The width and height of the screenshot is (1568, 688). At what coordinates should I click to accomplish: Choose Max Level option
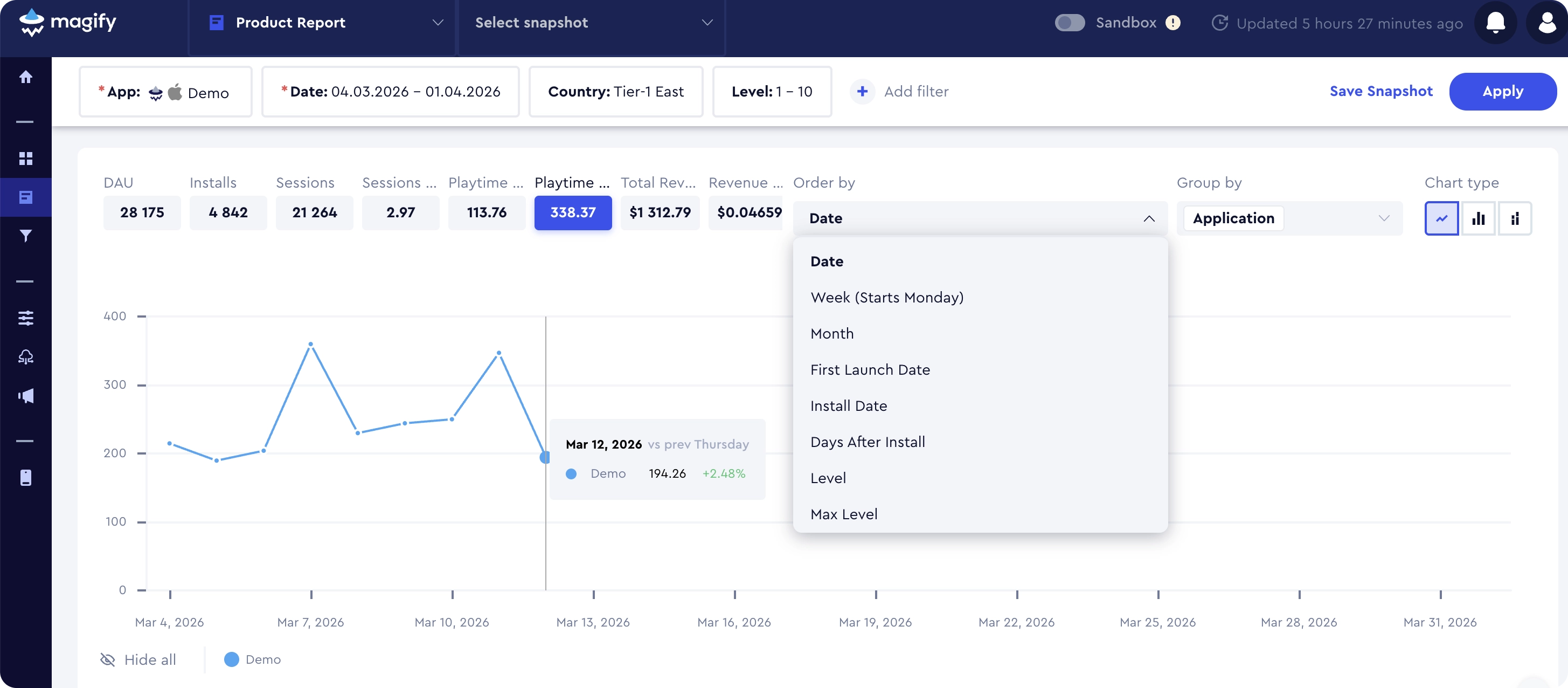pyautogui.click(x=980, y=514)
